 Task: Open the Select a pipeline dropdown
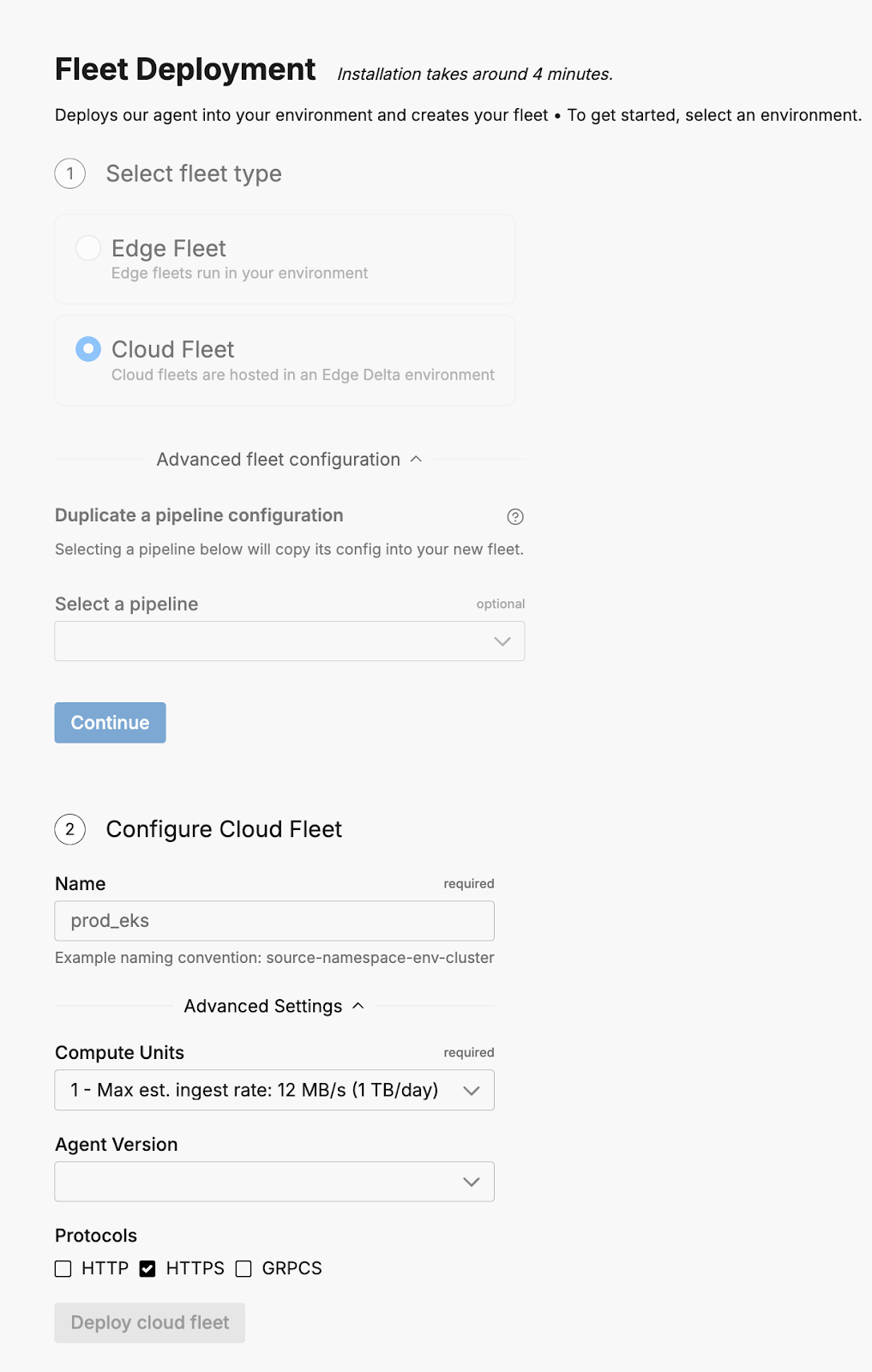[x=274, y=641]
